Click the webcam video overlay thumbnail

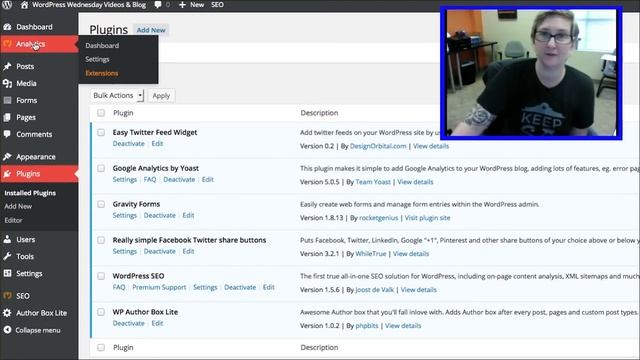(x=531, y=73)
